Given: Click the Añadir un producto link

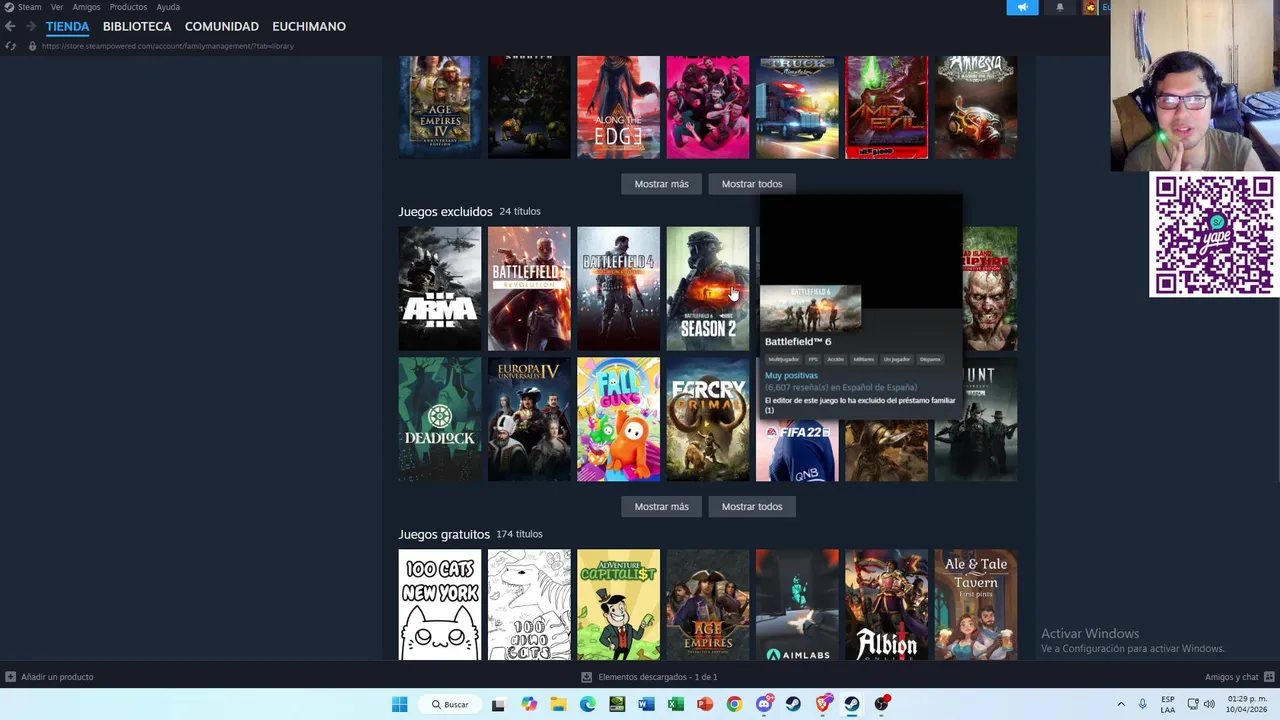Looking at the screenshot, I should (x=57, y=677).
